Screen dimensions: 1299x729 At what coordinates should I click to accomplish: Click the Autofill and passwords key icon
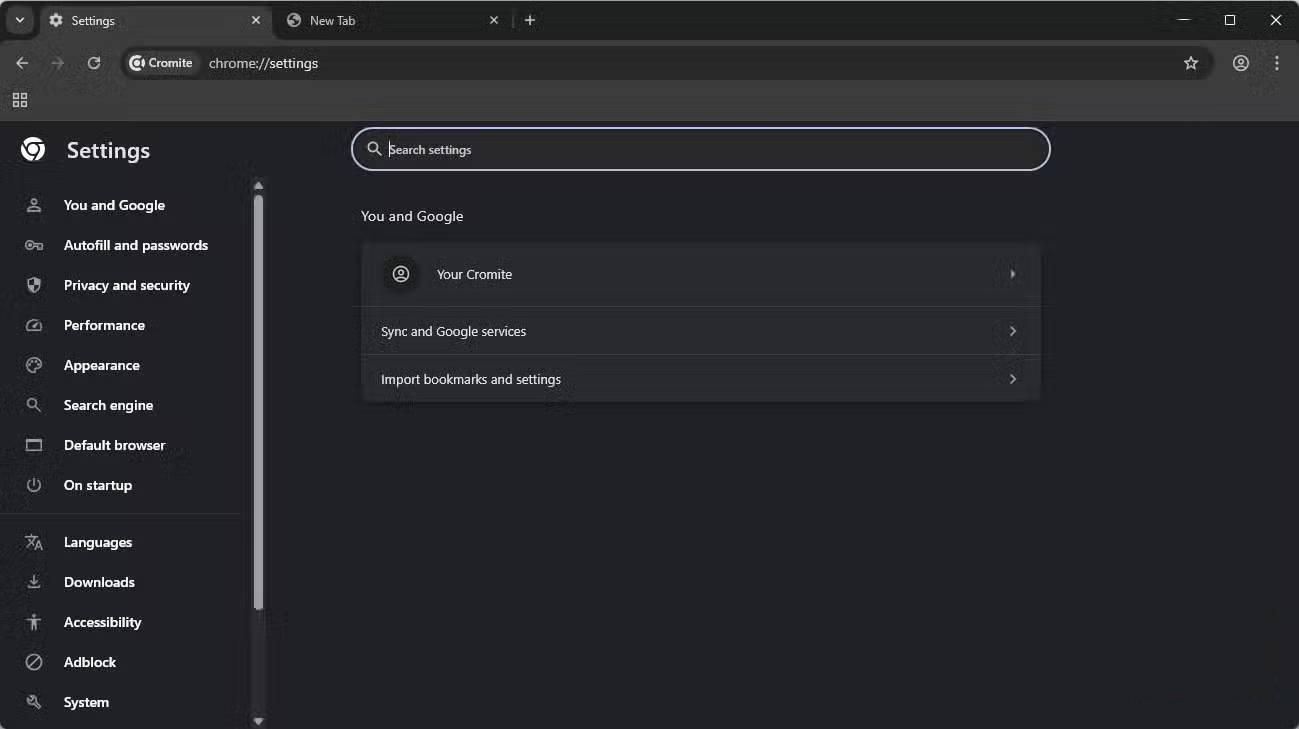[x=33, y=245]
